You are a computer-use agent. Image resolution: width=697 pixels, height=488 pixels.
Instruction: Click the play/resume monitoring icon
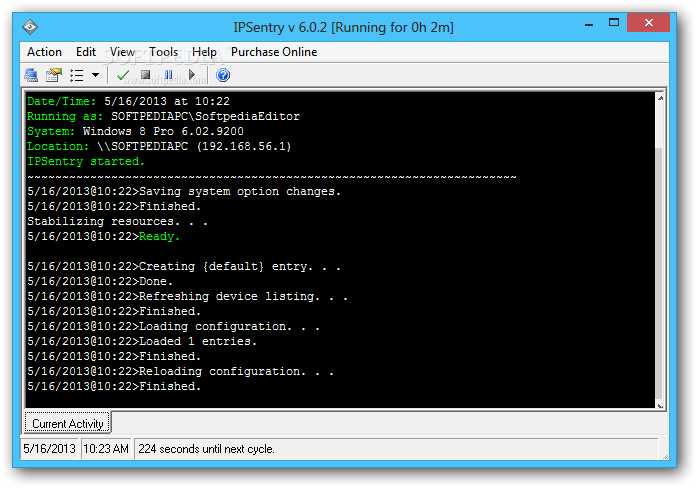tap(192, 75)
